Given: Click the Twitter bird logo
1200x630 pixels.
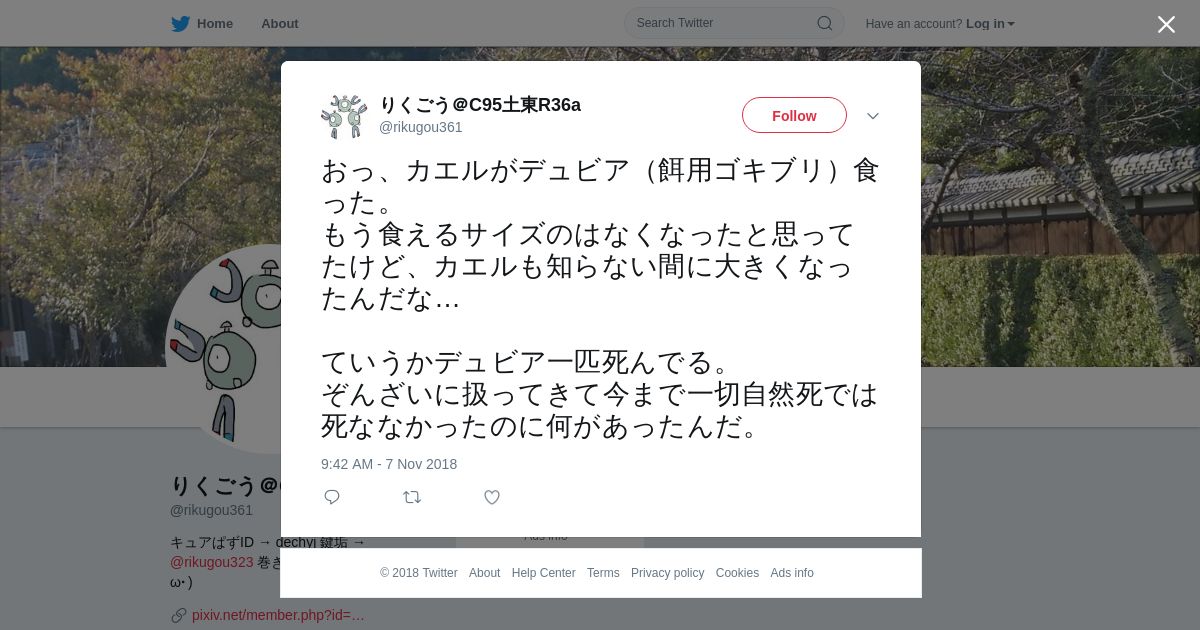Looking at the screenshot, I should [180, 23].
